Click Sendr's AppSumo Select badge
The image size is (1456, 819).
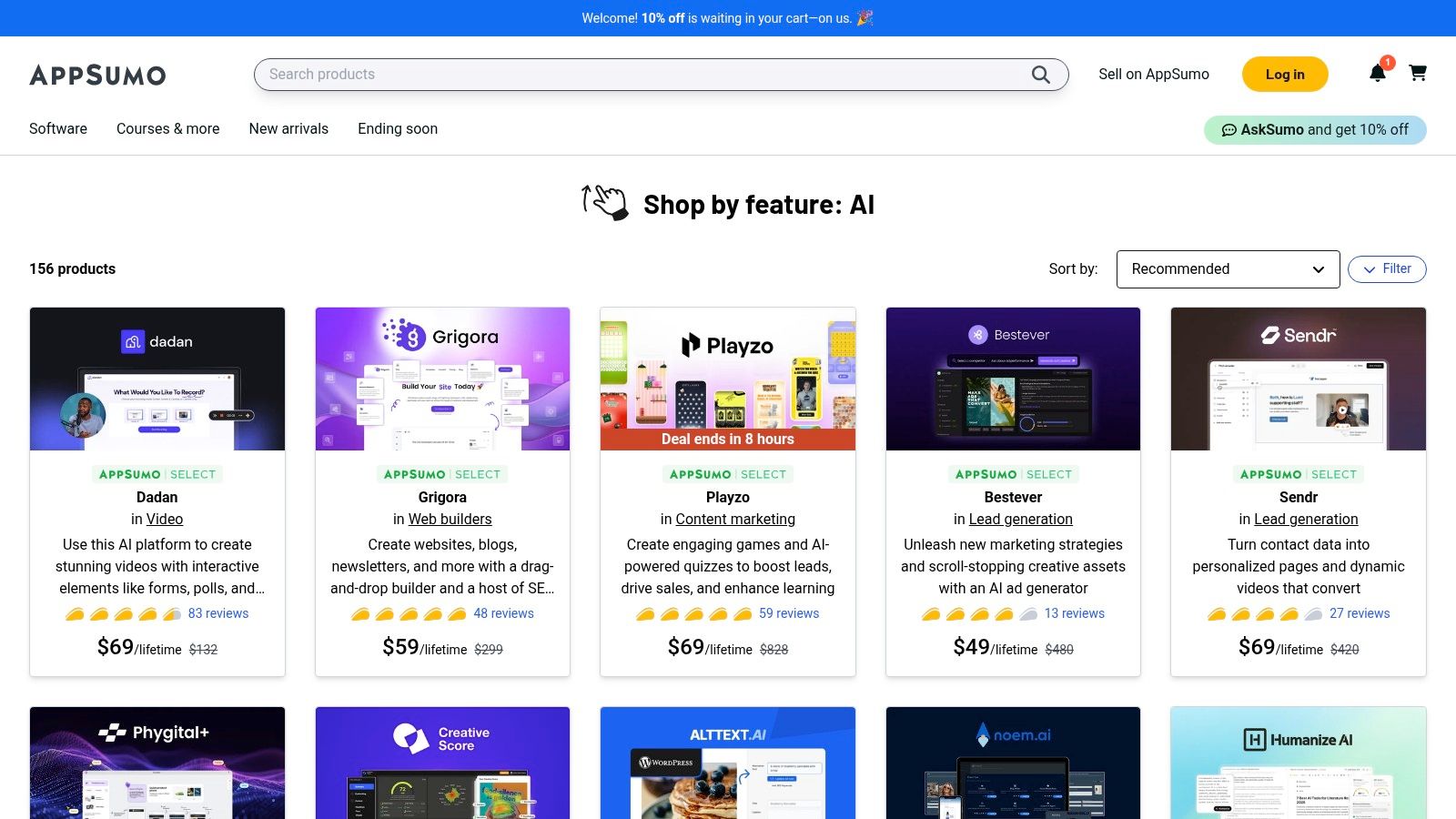click(x=1299, y=475)
